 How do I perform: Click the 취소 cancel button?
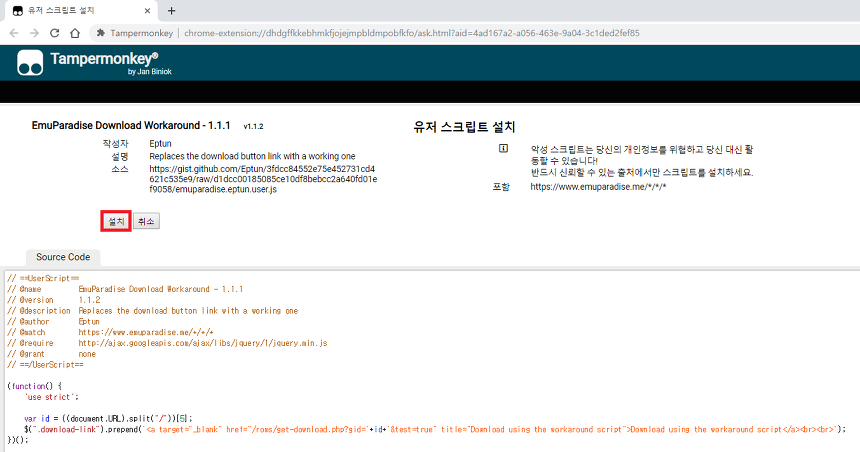point(146,221)
